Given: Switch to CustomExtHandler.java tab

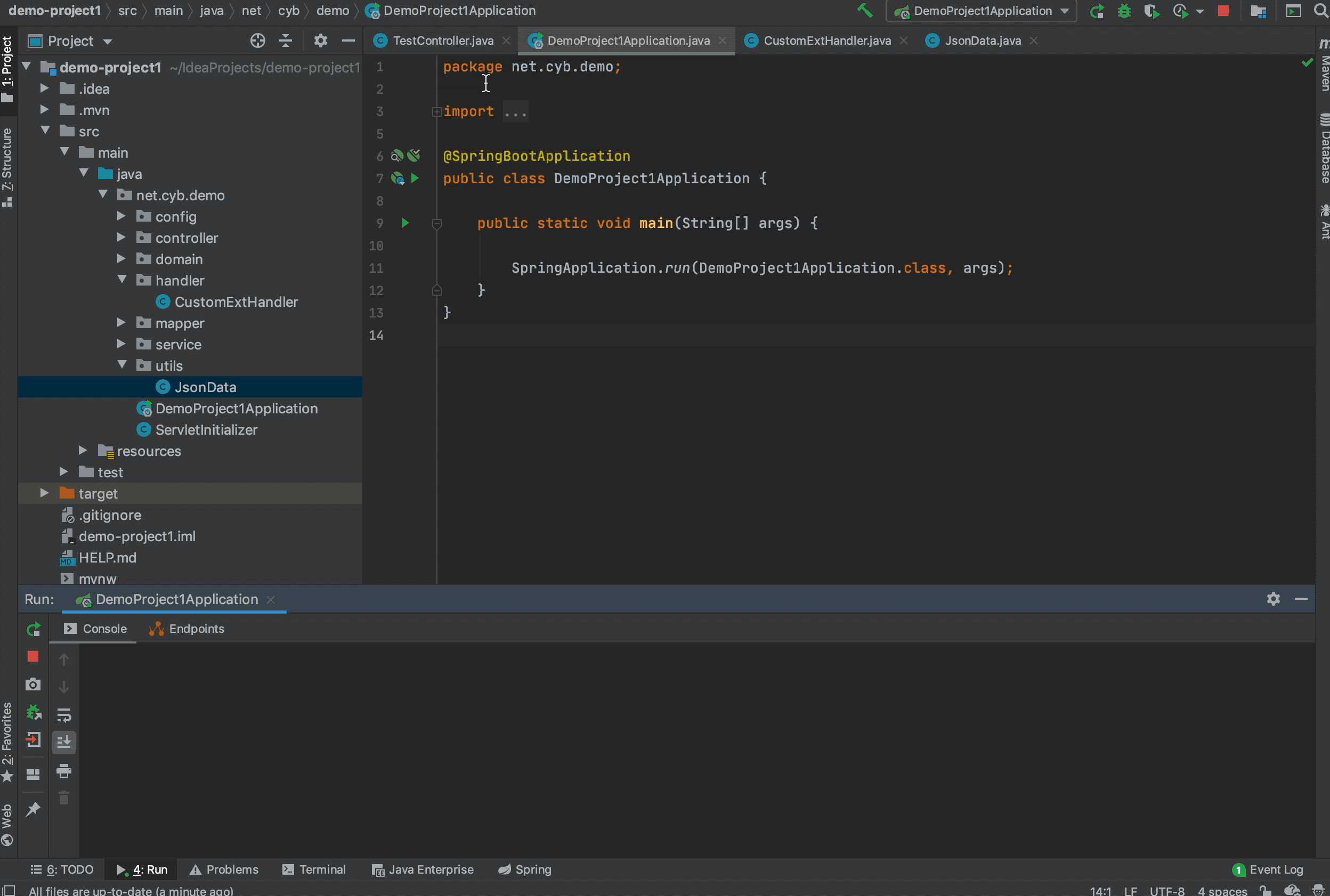Looking at the screenshot, I should [826, 40].
